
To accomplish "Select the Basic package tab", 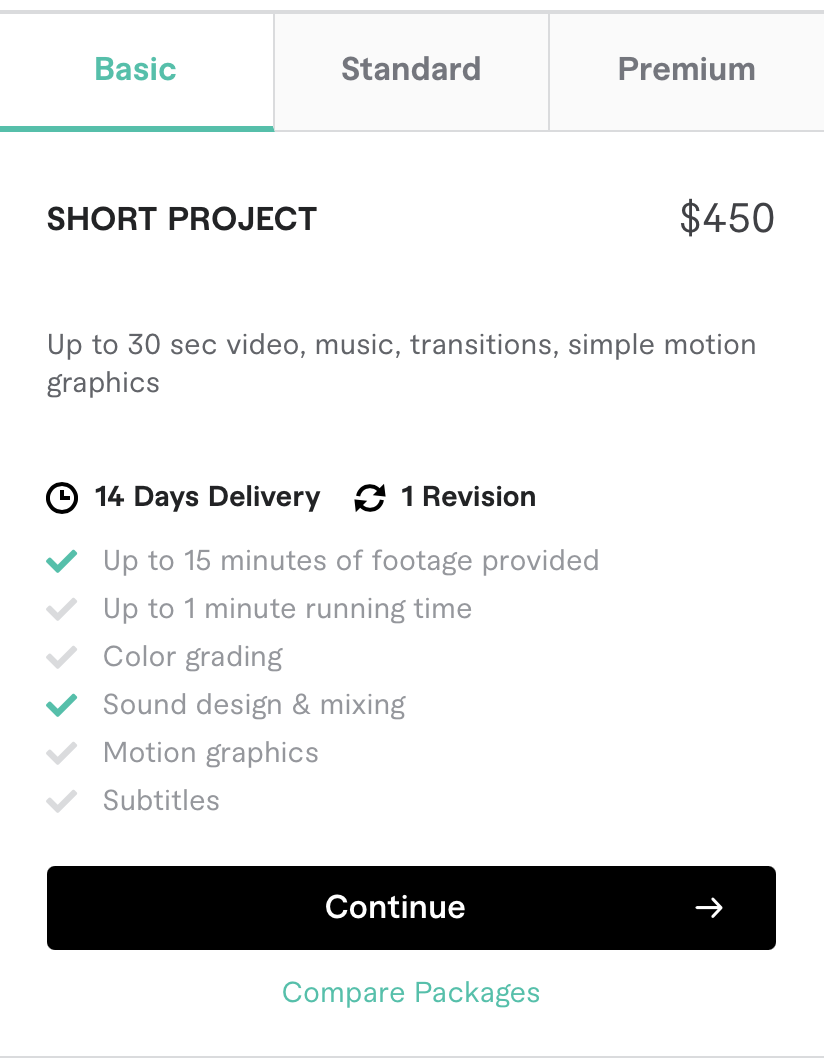I will click(x=136, y=70).
